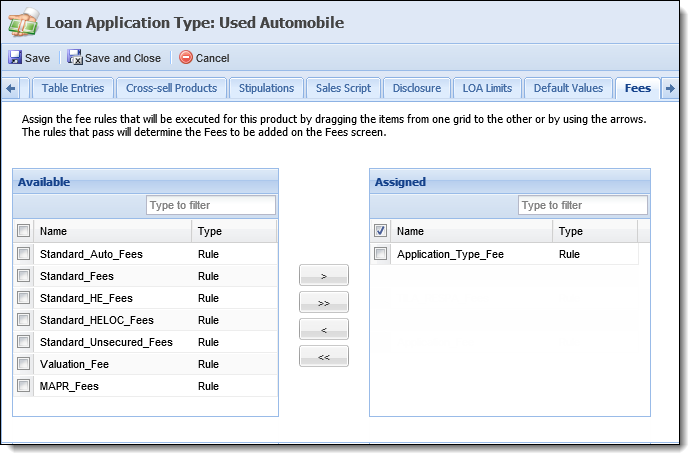The height and width of the screenshot is (460, 695).
Task: Click the single right arrow assign button
Action: [324, 276]
